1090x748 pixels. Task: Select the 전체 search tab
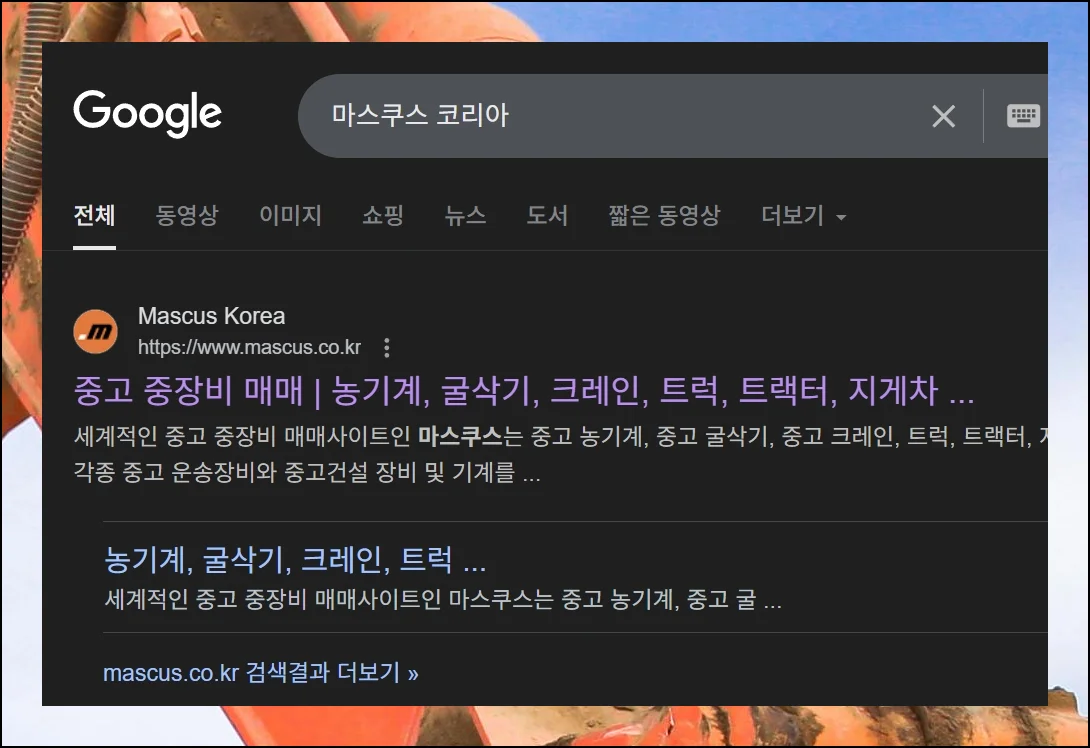pyautogui.click(x=95, y=216)
